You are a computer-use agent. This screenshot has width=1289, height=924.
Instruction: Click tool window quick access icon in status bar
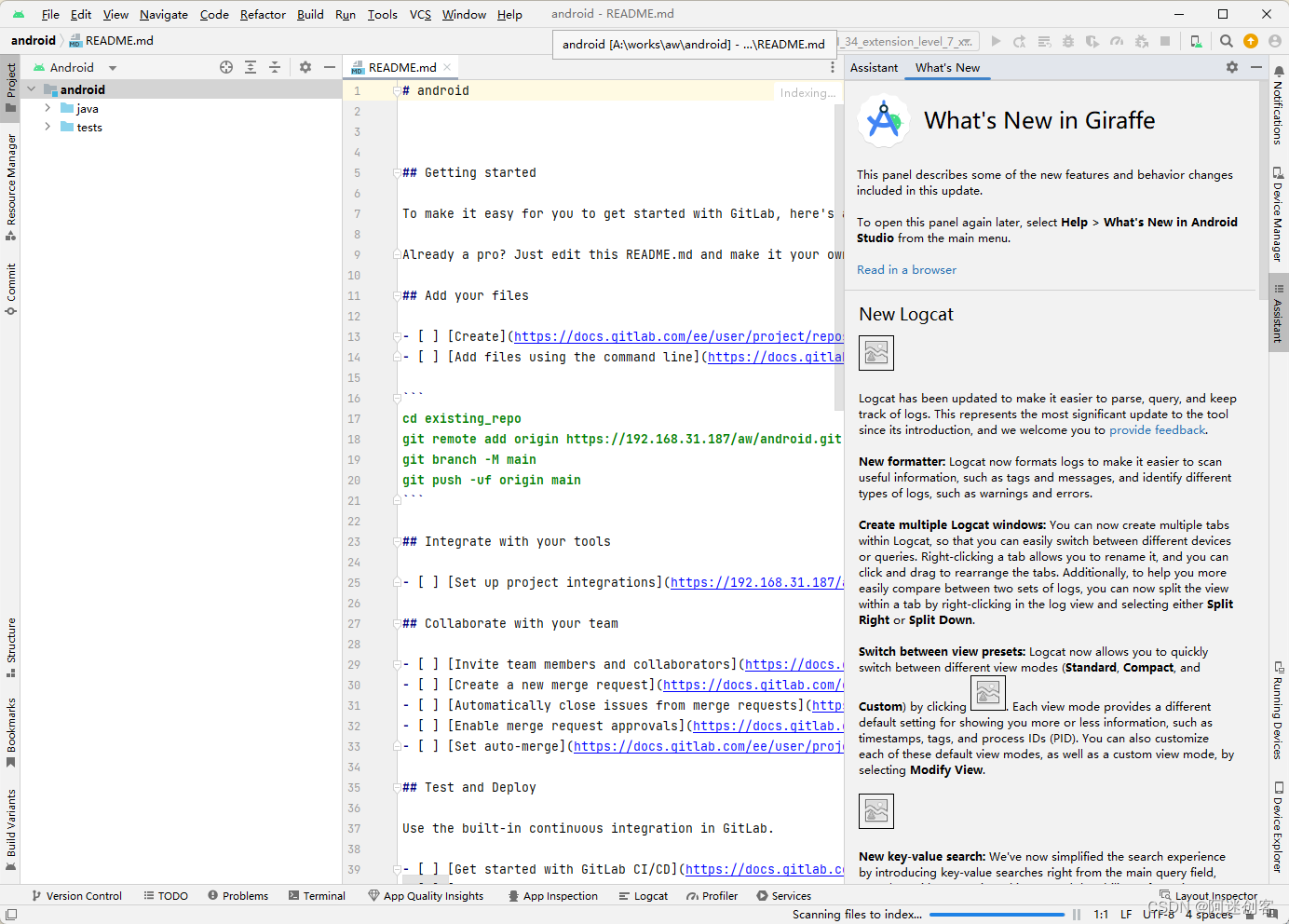pos(9,915)
